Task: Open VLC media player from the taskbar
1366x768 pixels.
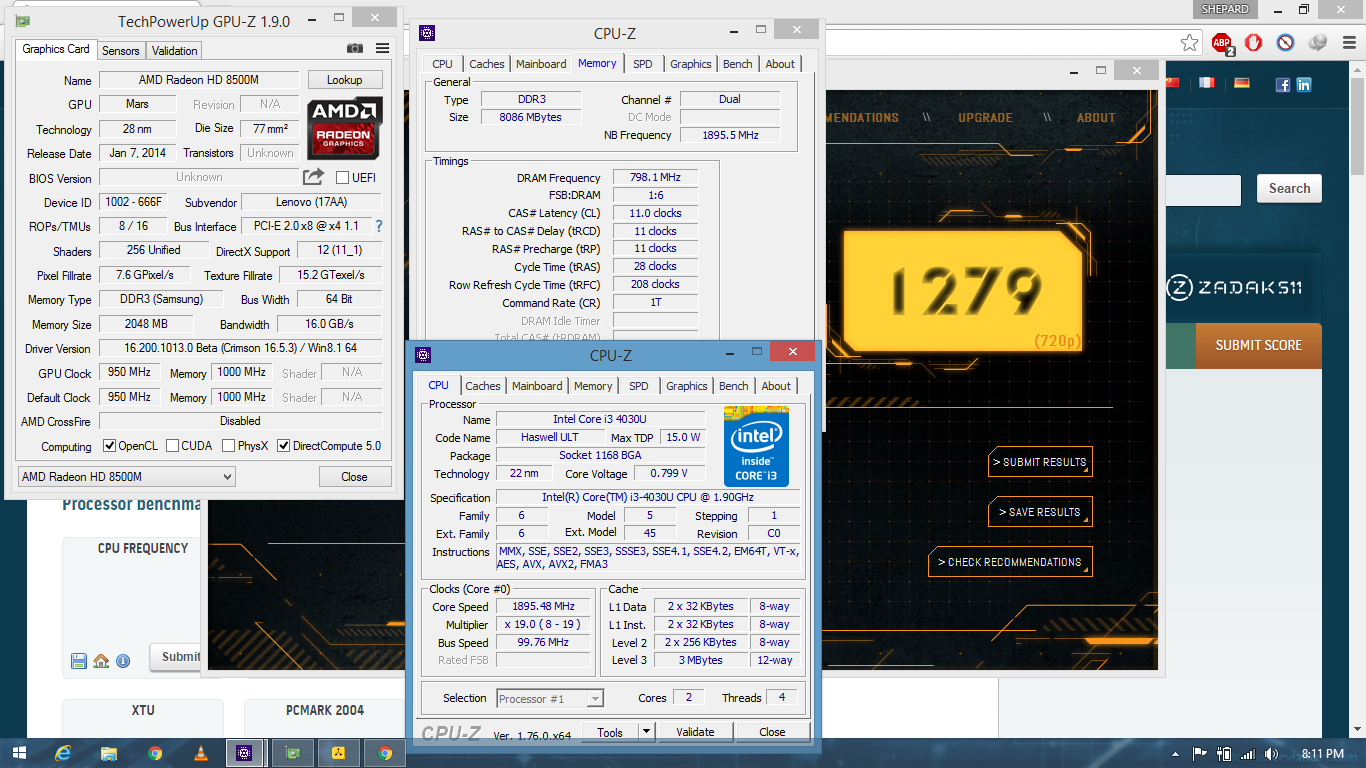Action: click(200, 753)
